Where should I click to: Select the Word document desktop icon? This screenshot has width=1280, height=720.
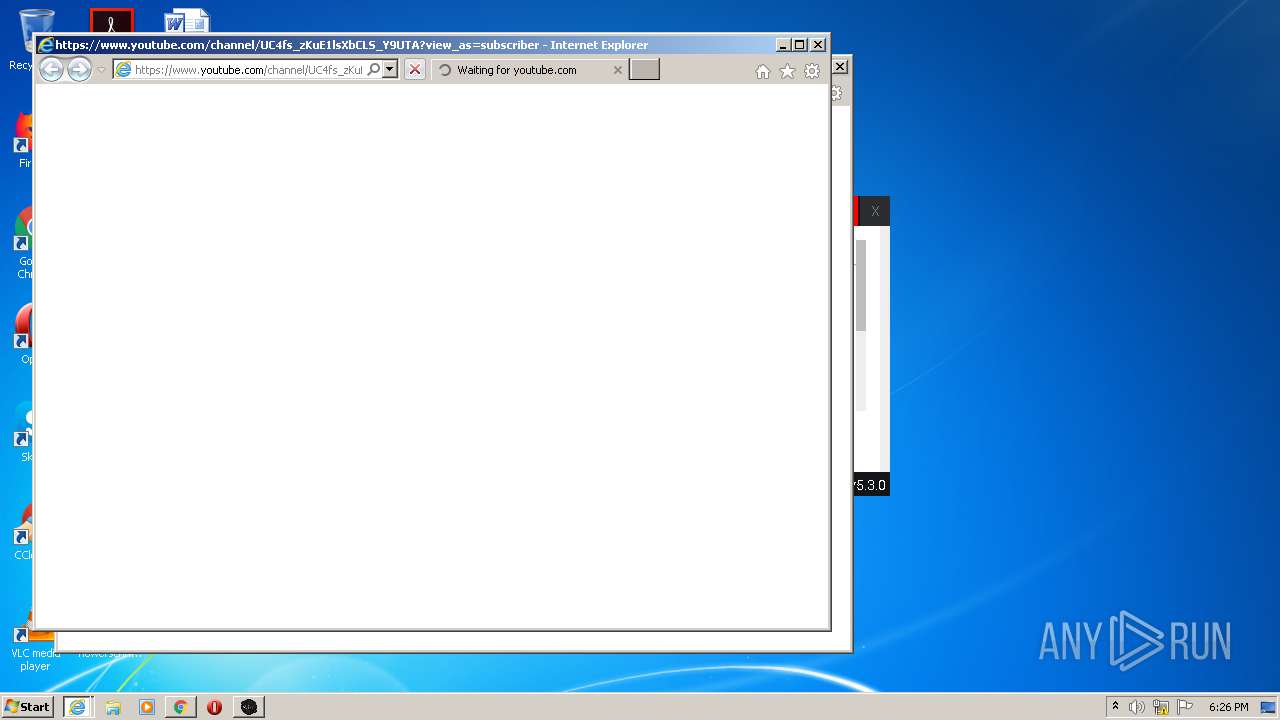pyautogui.click(x=186, y=21)
